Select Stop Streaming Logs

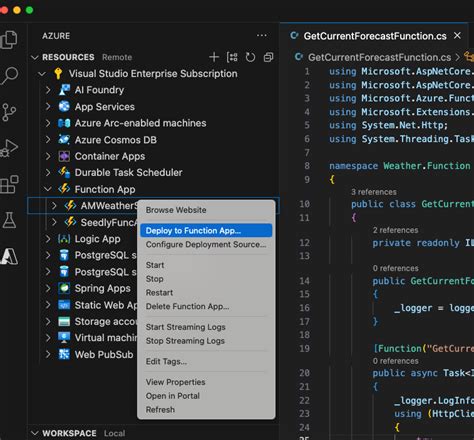(206, 341)
